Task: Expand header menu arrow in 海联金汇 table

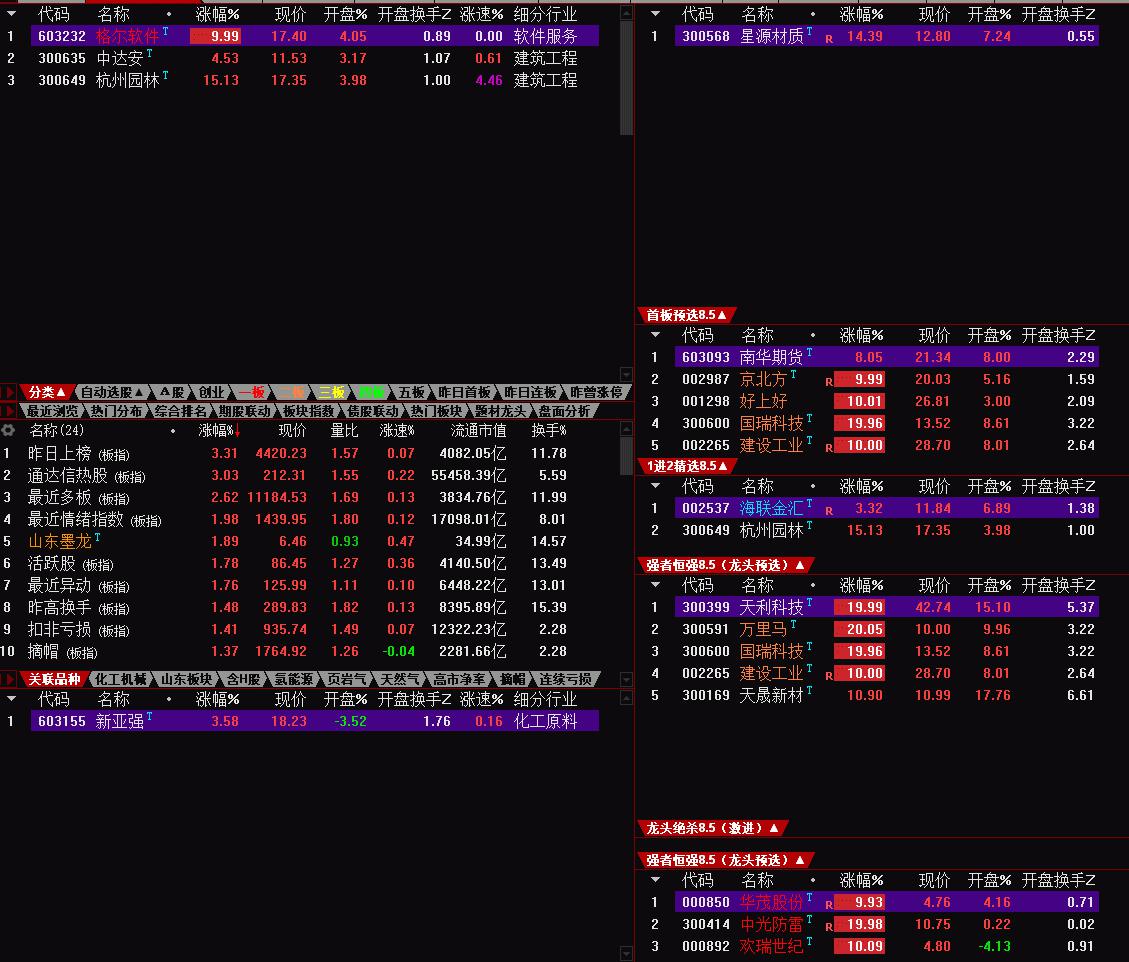Action: click(x=655, y=486)
